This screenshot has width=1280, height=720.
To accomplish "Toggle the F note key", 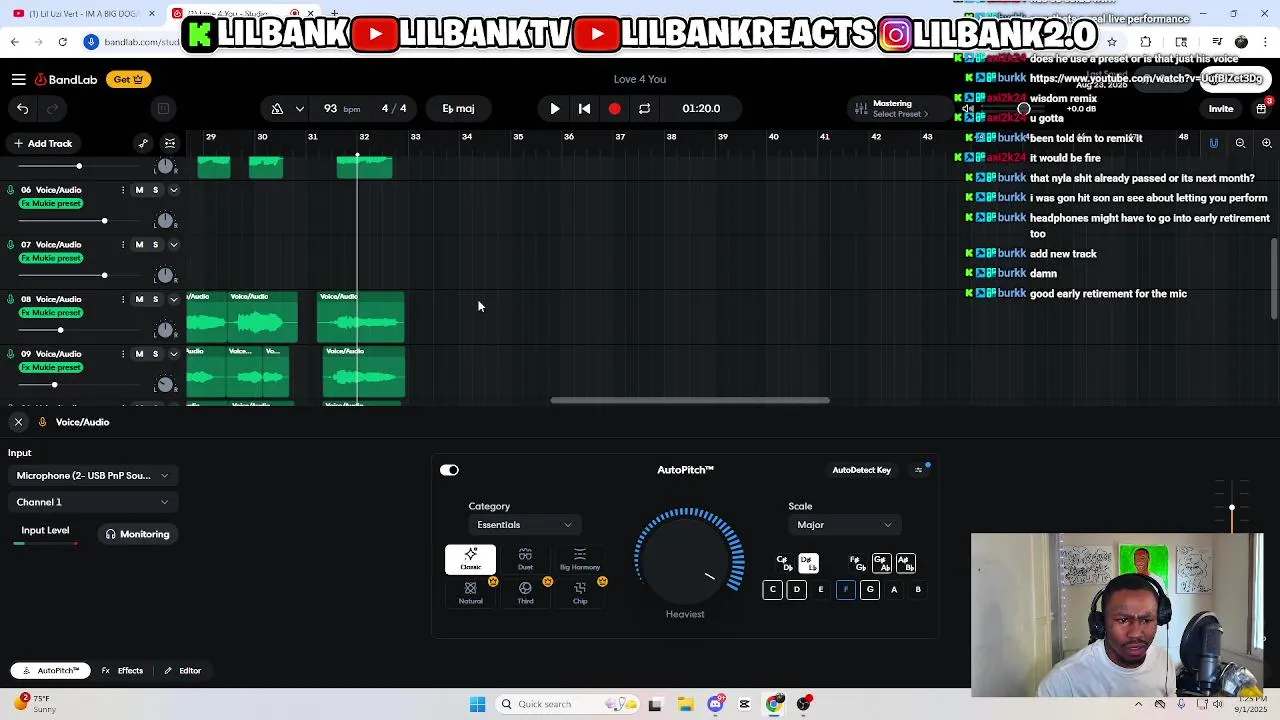I will (x=845, y=590).
